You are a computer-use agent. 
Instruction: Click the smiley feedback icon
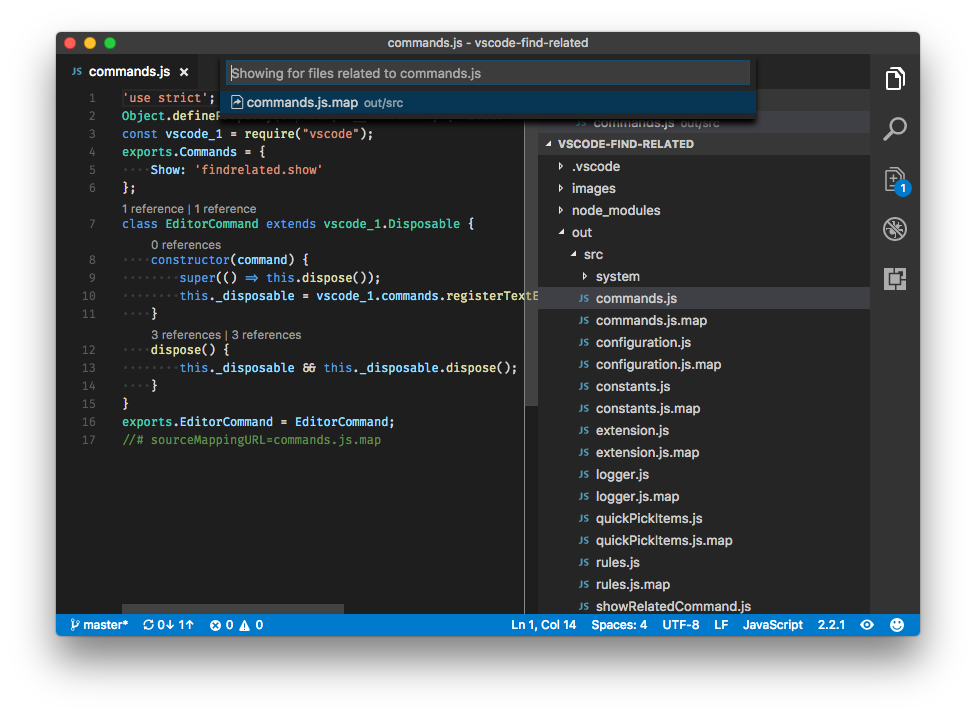point(896,624)
